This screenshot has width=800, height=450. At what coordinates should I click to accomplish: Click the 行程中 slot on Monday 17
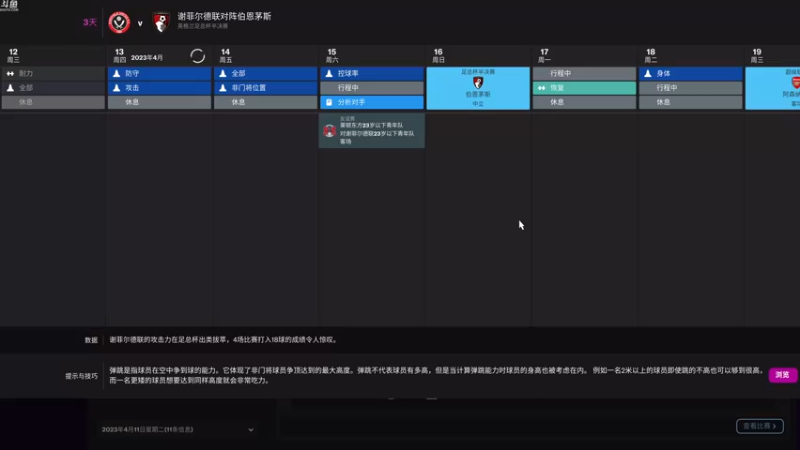point(584,73)
